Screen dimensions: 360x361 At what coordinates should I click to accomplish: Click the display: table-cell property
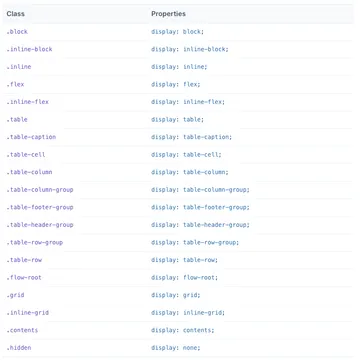[x=186, y=155]
